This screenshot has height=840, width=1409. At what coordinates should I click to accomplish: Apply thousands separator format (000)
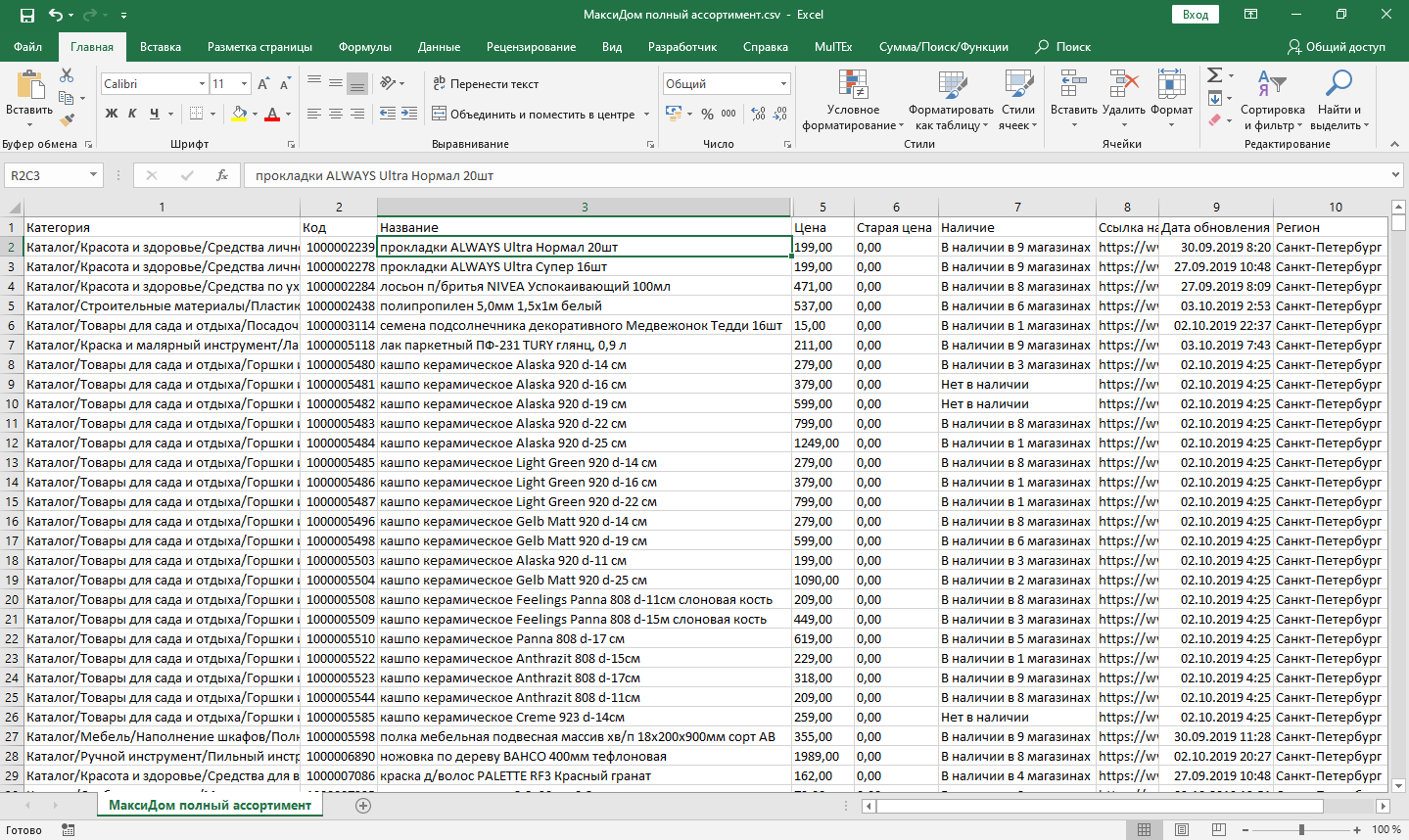[728, 114]
